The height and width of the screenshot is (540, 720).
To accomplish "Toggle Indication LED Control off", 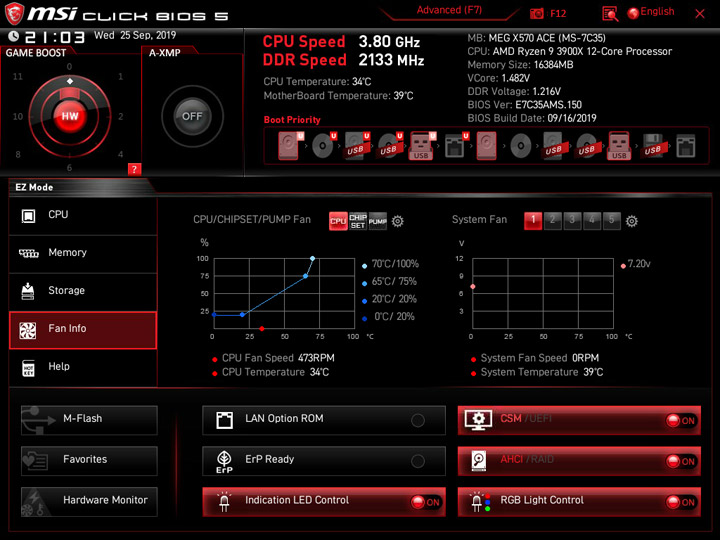I will click(324, 501).
